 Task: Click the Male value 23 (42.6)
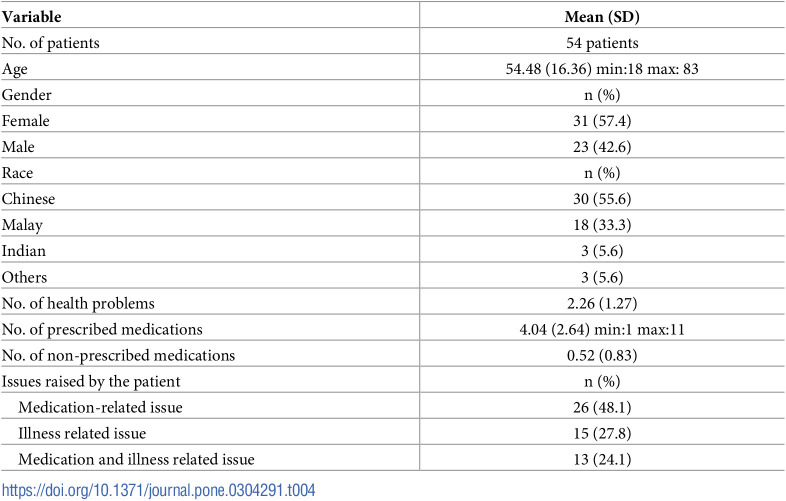602,147
